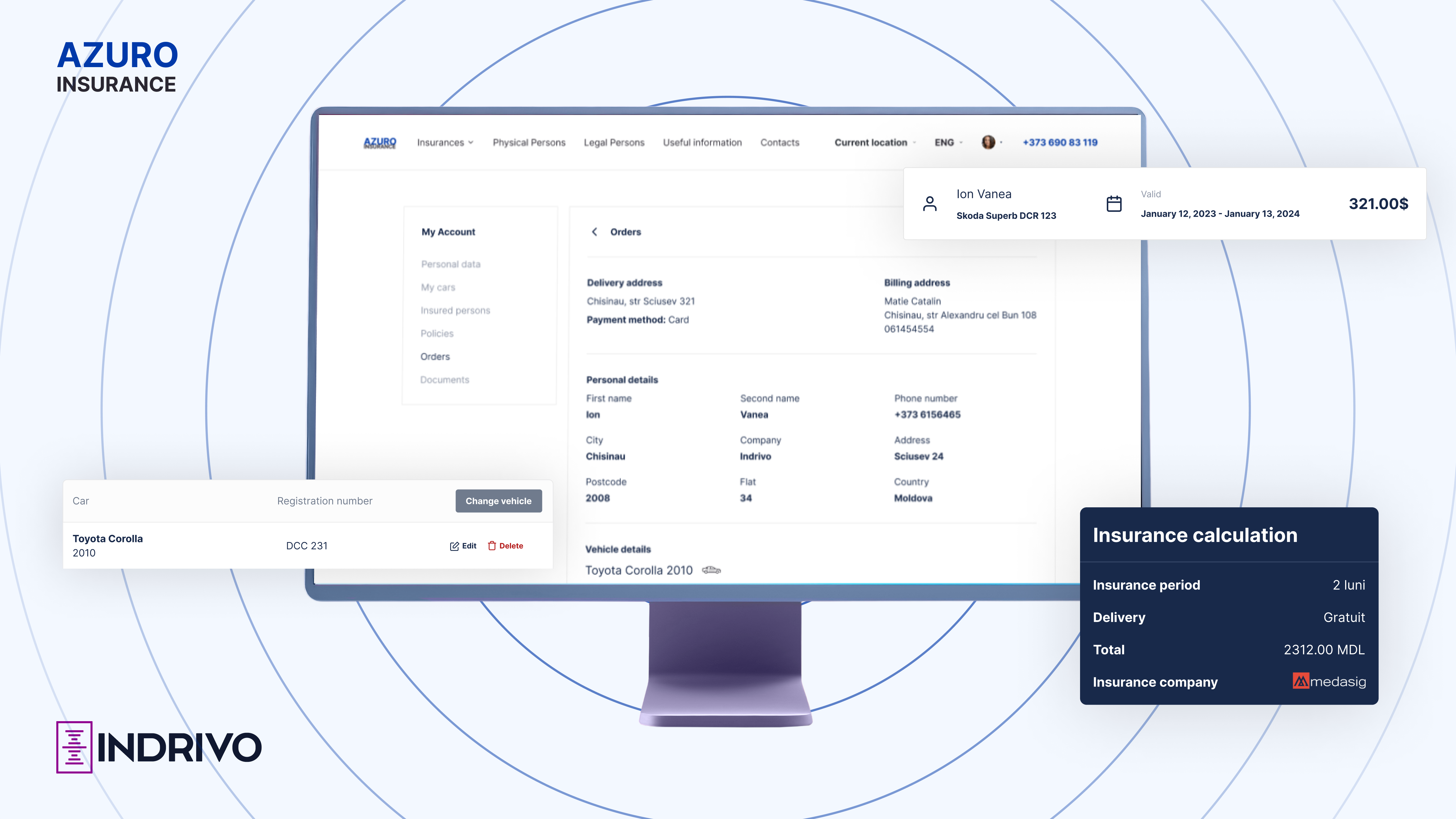Expand the Insurances dropdown
This screenshot has width=1456, height=819.
pos(444,142)
